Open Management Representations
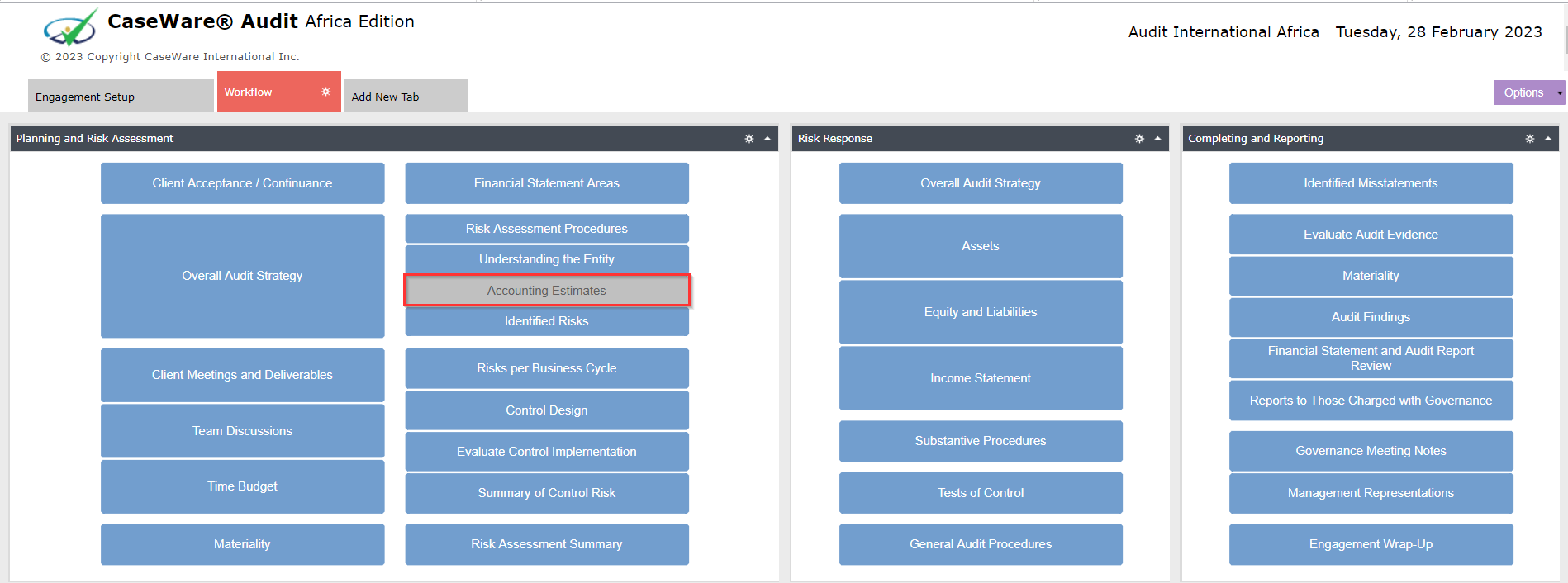The height and width of the screenshot is (583, 1568). tap(1371, 493)
